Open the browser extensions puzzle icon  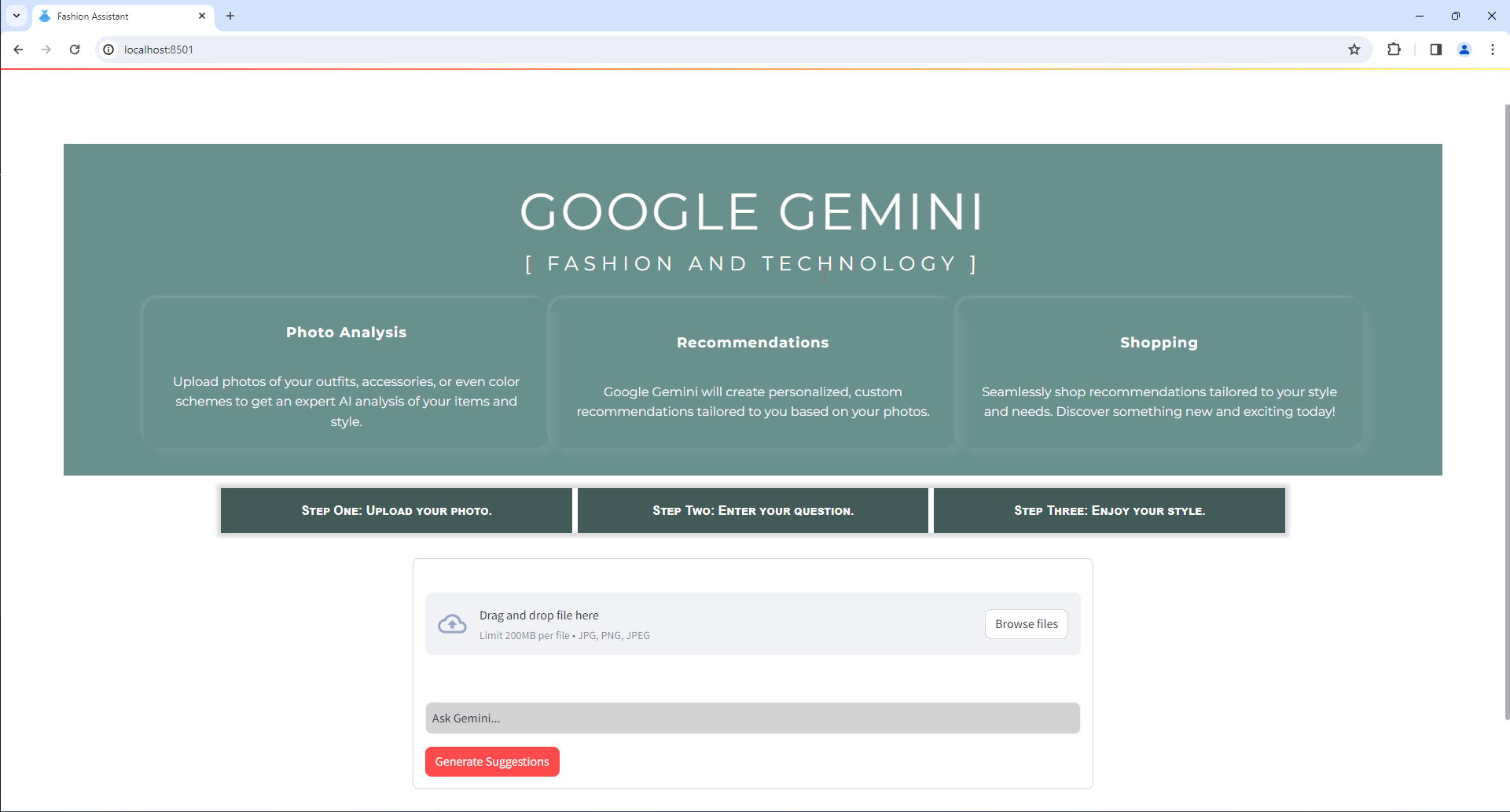pos(1394,50)
